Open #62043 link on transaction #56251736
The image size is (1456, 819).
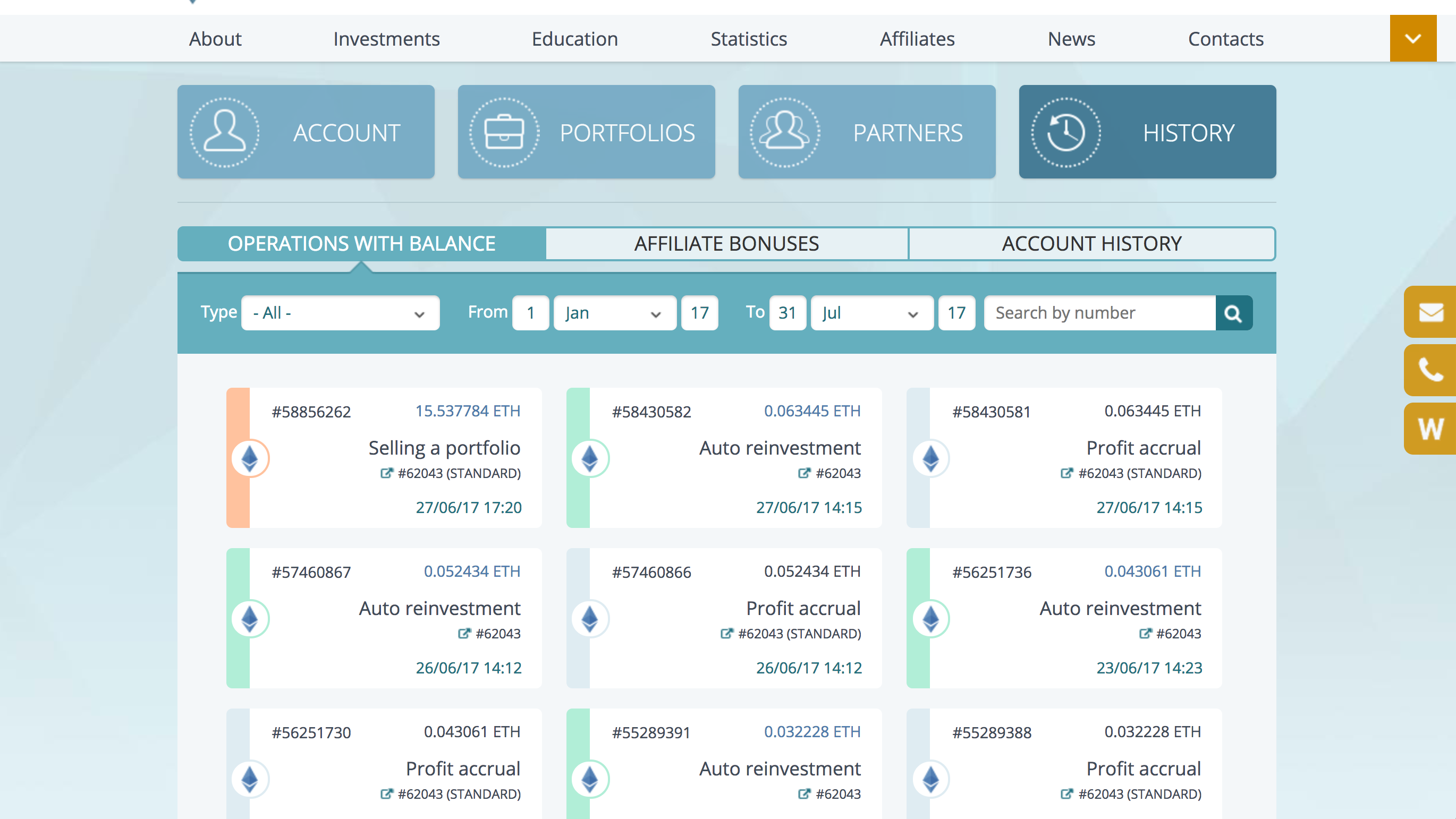[1179, 634]
